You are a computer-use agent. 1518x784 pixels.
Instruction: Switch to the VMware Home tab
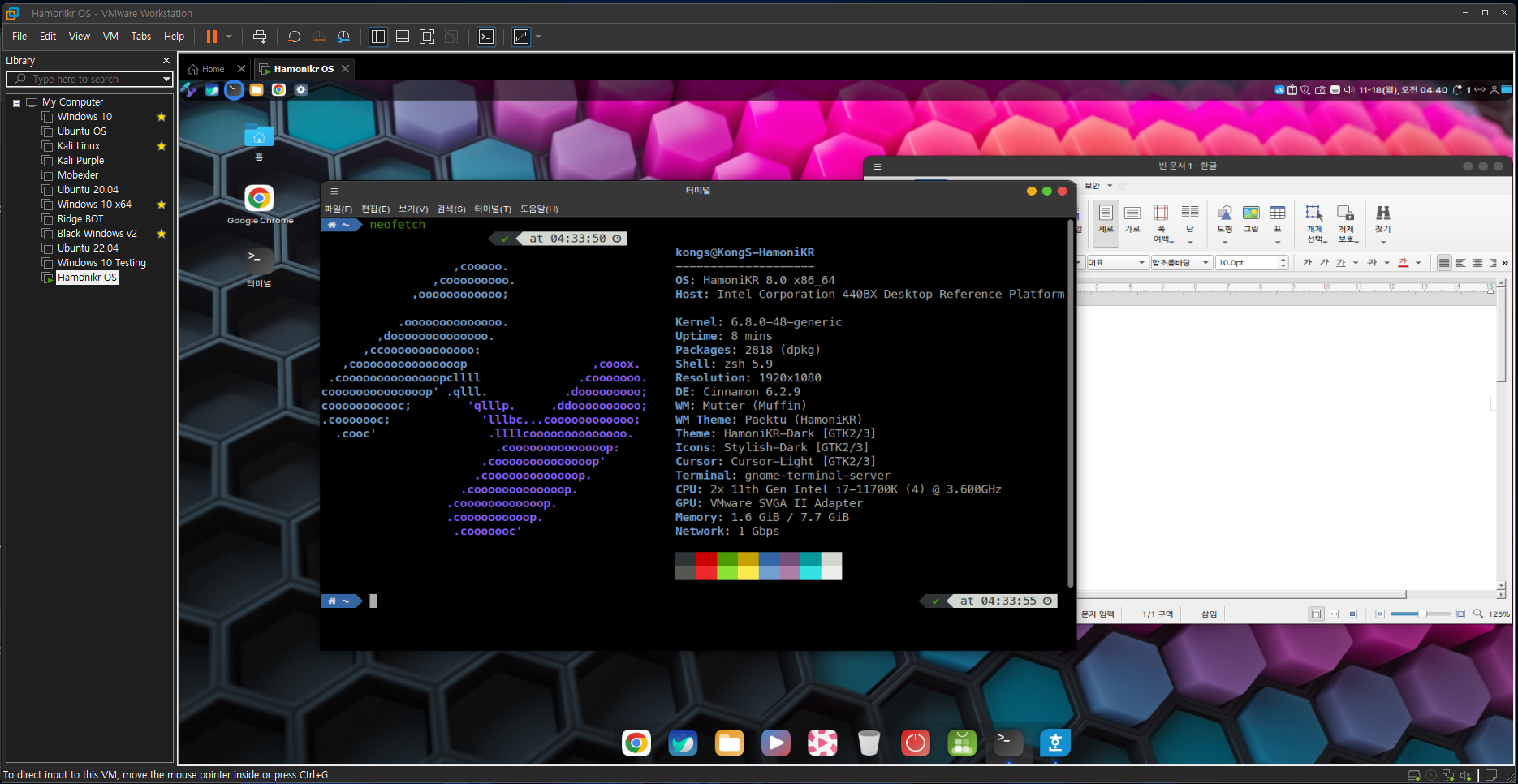pos(213,69)
